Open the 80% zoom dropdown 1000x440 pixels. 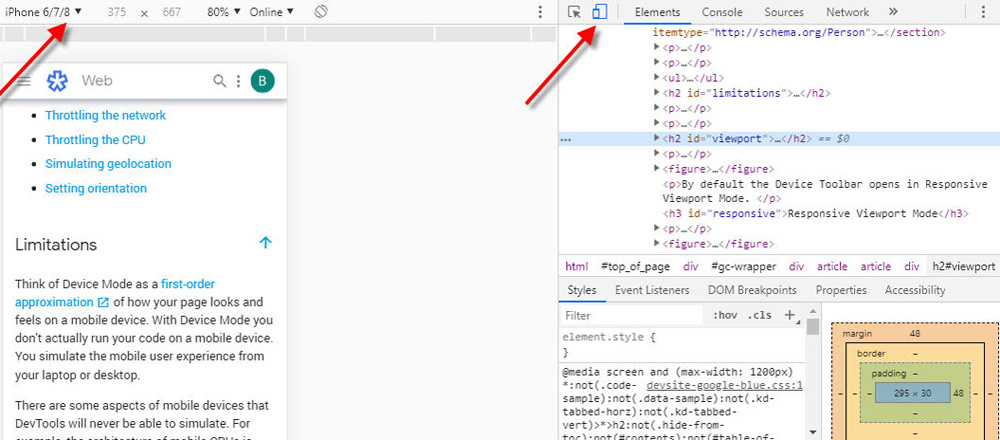[224, 11]
